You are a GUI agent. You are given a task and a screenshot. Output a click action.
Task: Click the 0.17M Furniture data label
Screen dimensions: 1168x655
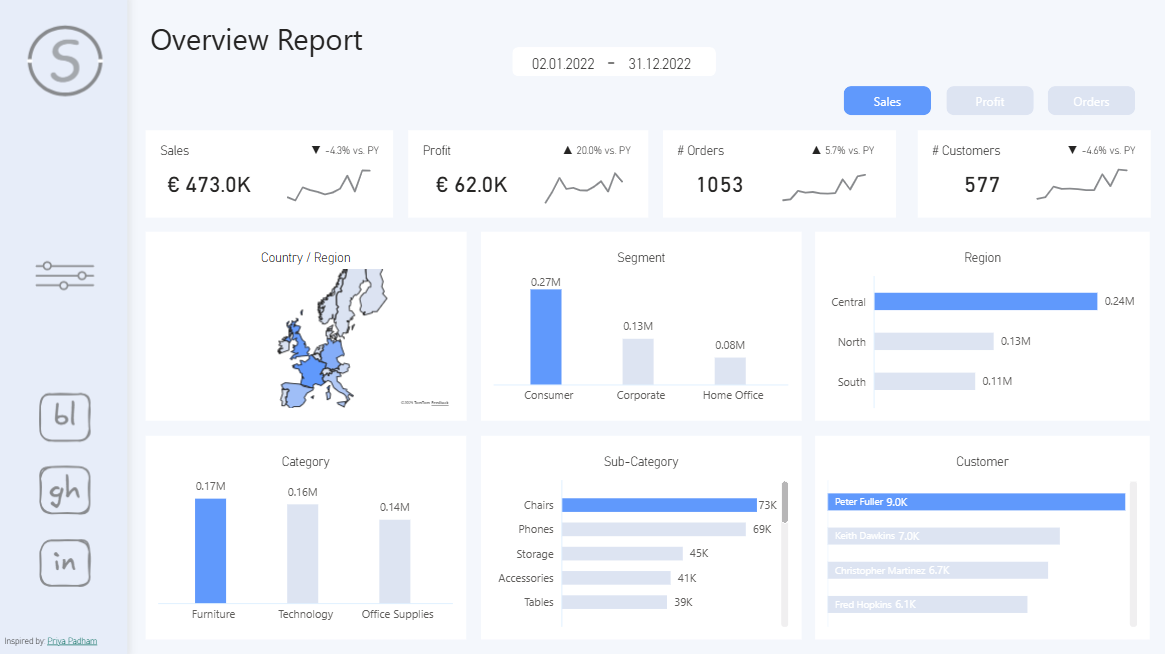click(211, 487)
